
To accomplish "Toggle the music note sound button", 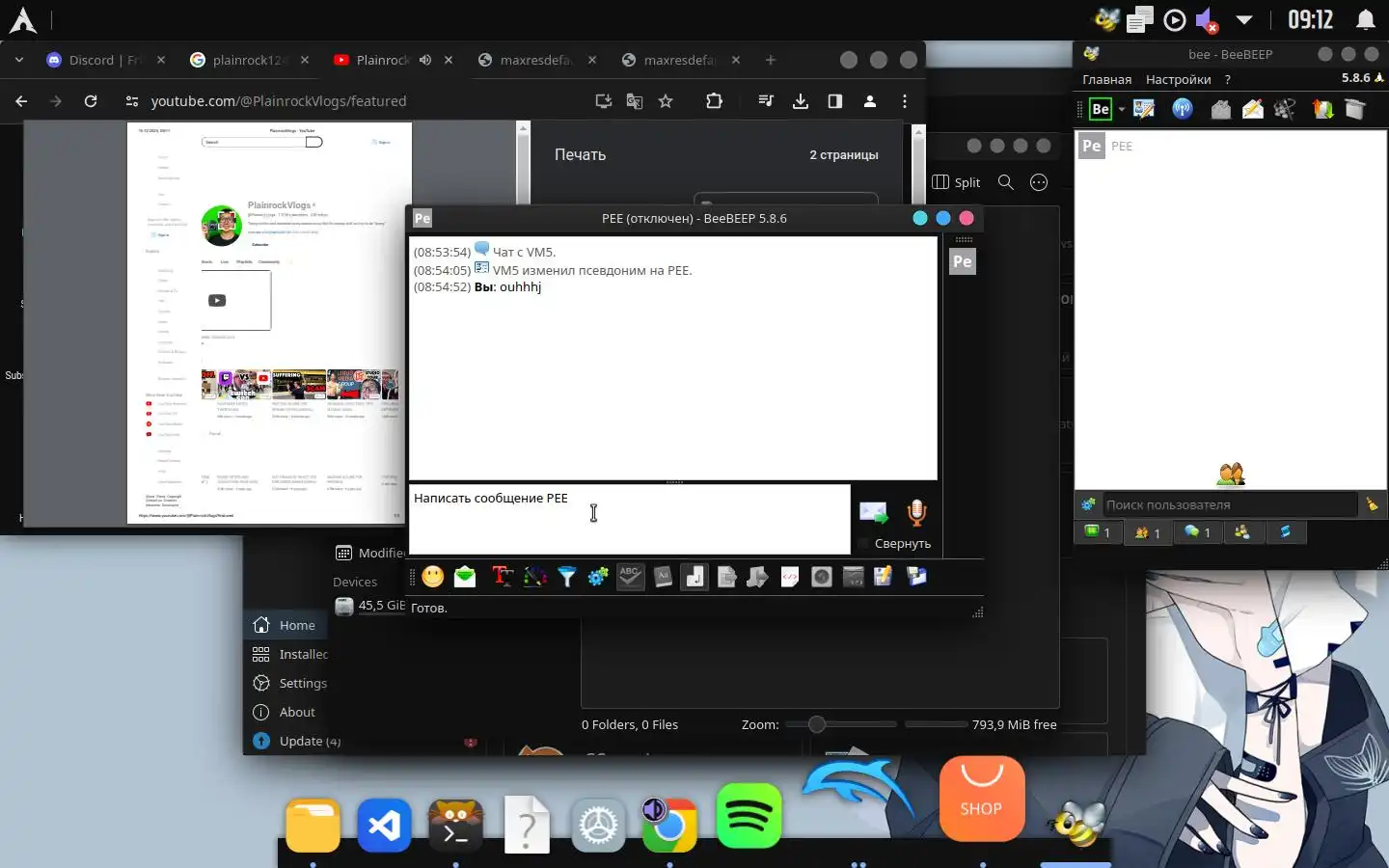I will pos(694,577).
